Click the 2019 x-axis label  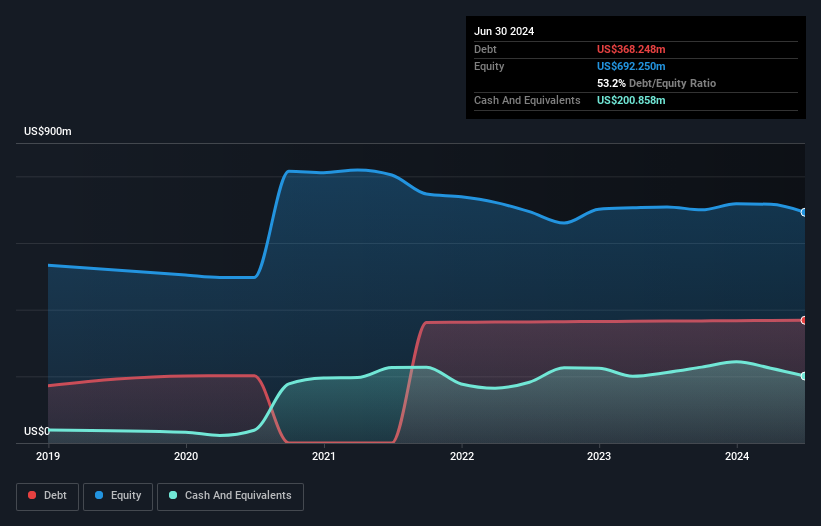tap(48, 456)
